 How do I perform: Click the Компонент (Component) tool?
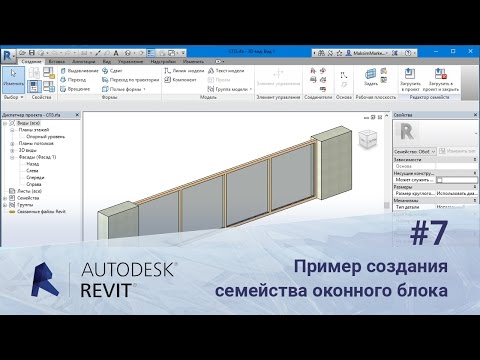pyautogui.click(x=180, y=80)
